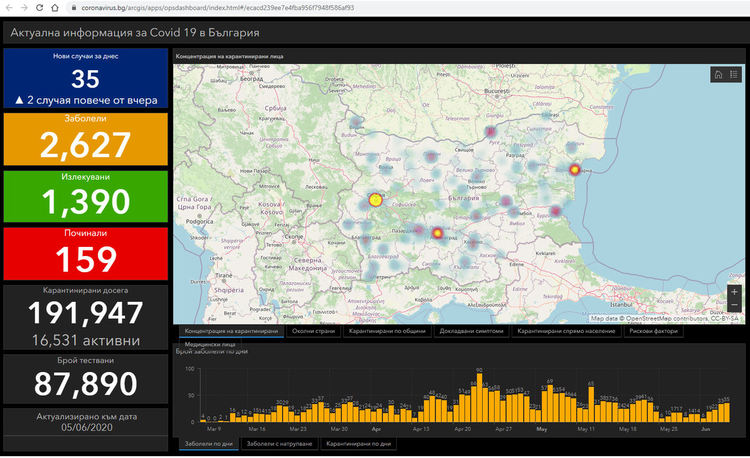Zoom out with the map minus button

735,306
